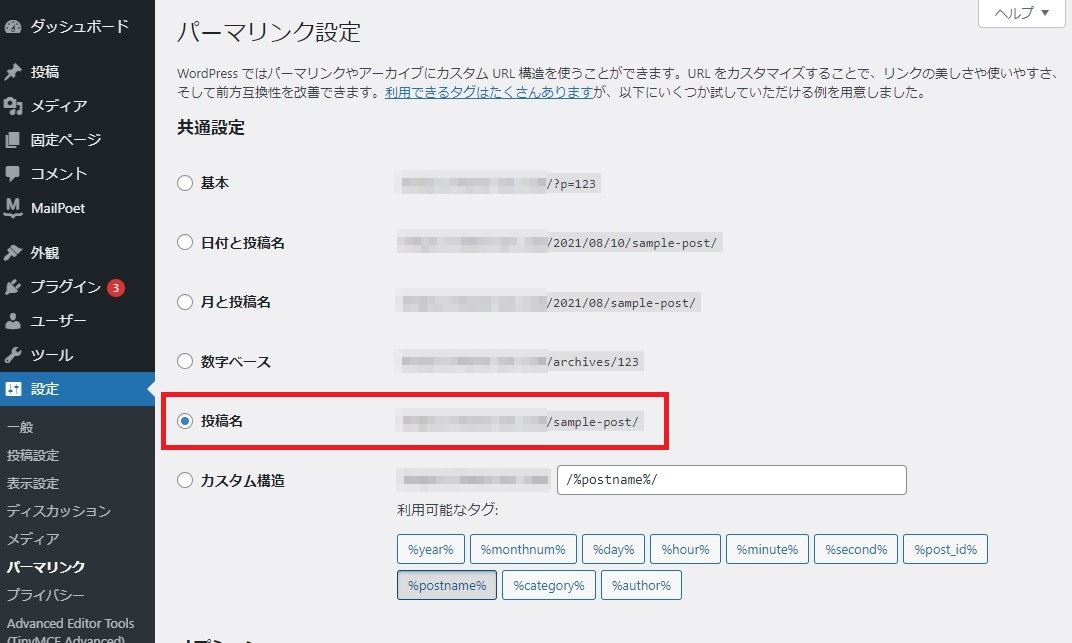
Task: Expand the ヘルプ dropdown tab
Action: (1021, 13)
